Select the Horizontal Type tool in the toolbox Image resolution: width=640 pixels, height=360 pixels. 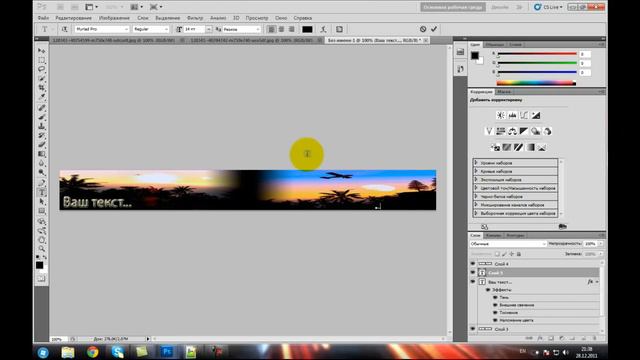42,192
